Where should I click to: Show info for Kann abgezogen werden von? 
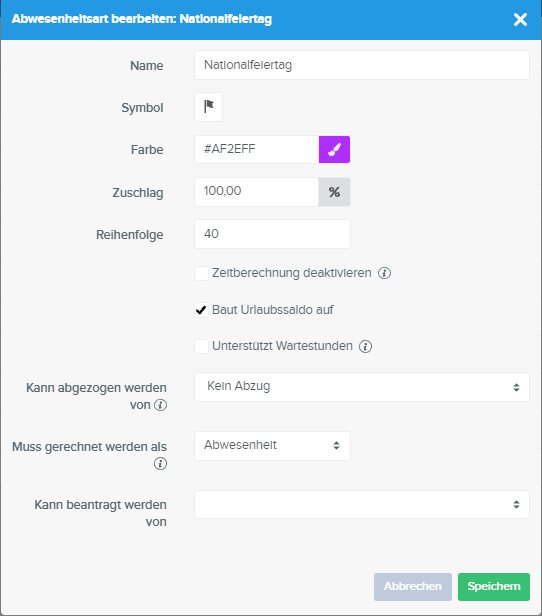point(160,405)
